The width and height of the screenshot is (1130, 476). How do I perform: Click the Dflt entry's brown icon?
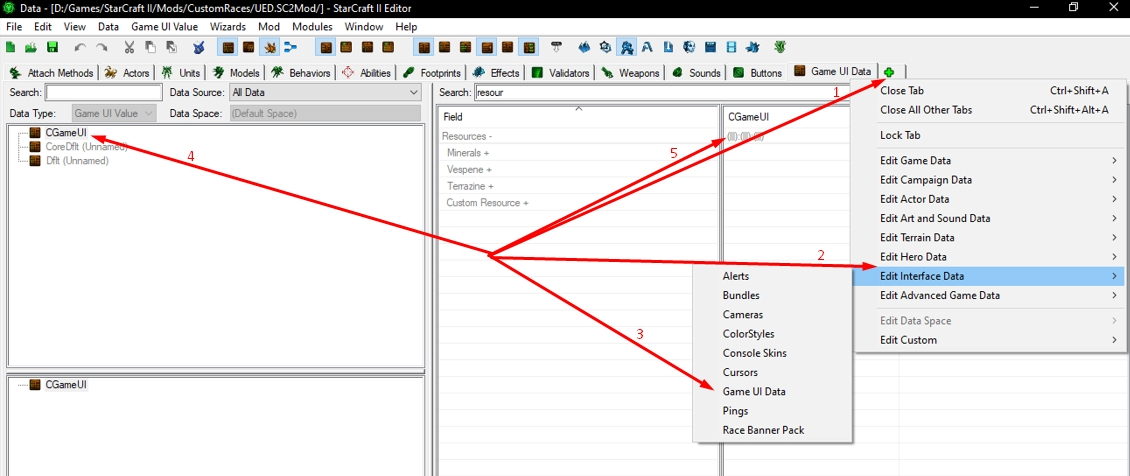[x=35, y=161]
